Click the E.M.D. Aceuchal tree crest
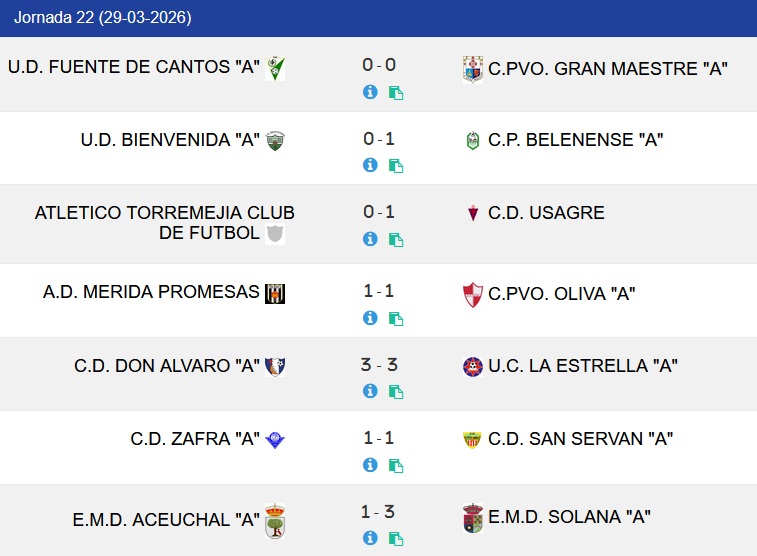Image resolution: width=757 pixels, height=556 pixels. 275,521
